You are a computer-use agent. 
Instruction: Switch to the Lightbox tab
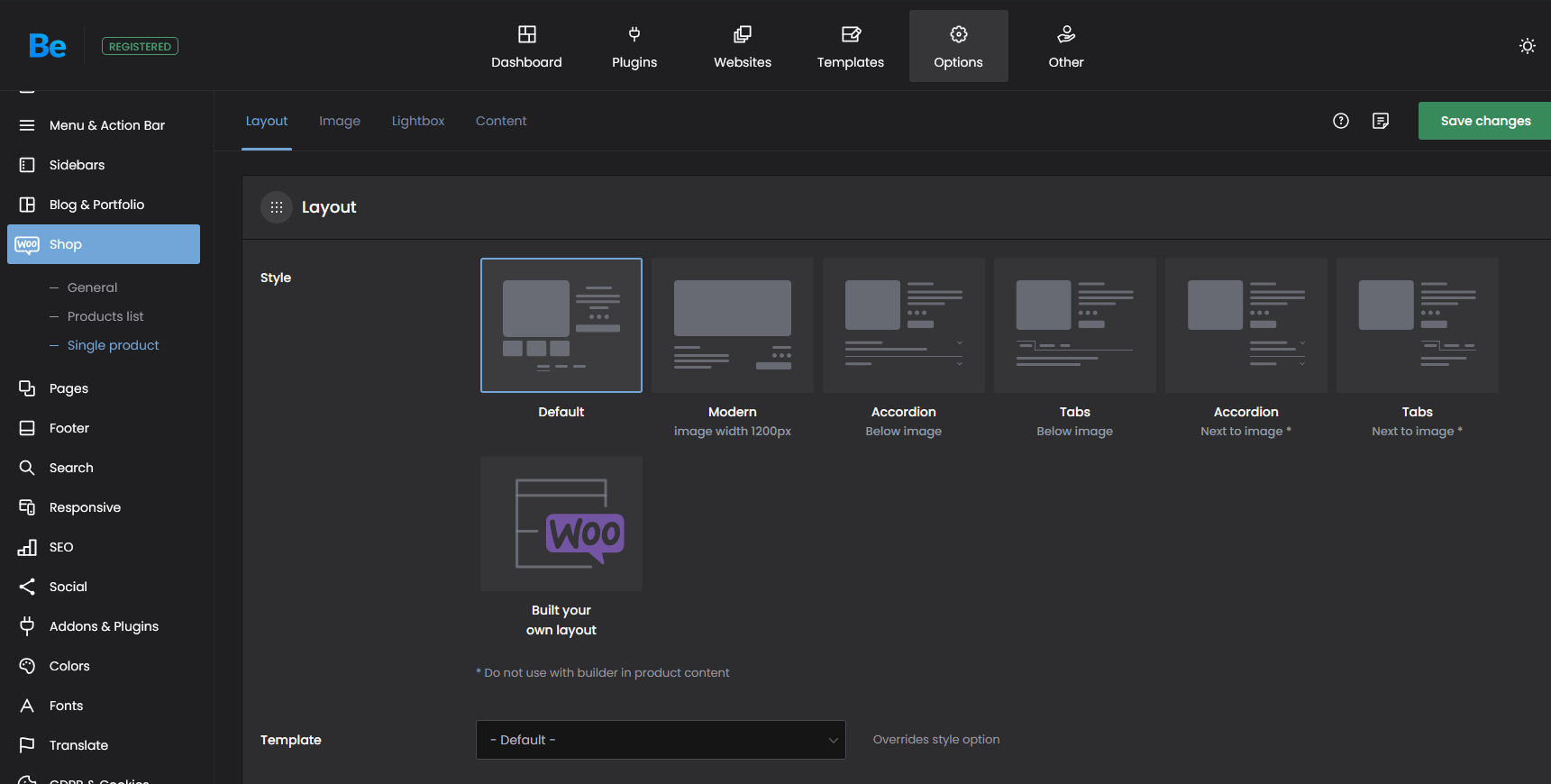(418, 121)
